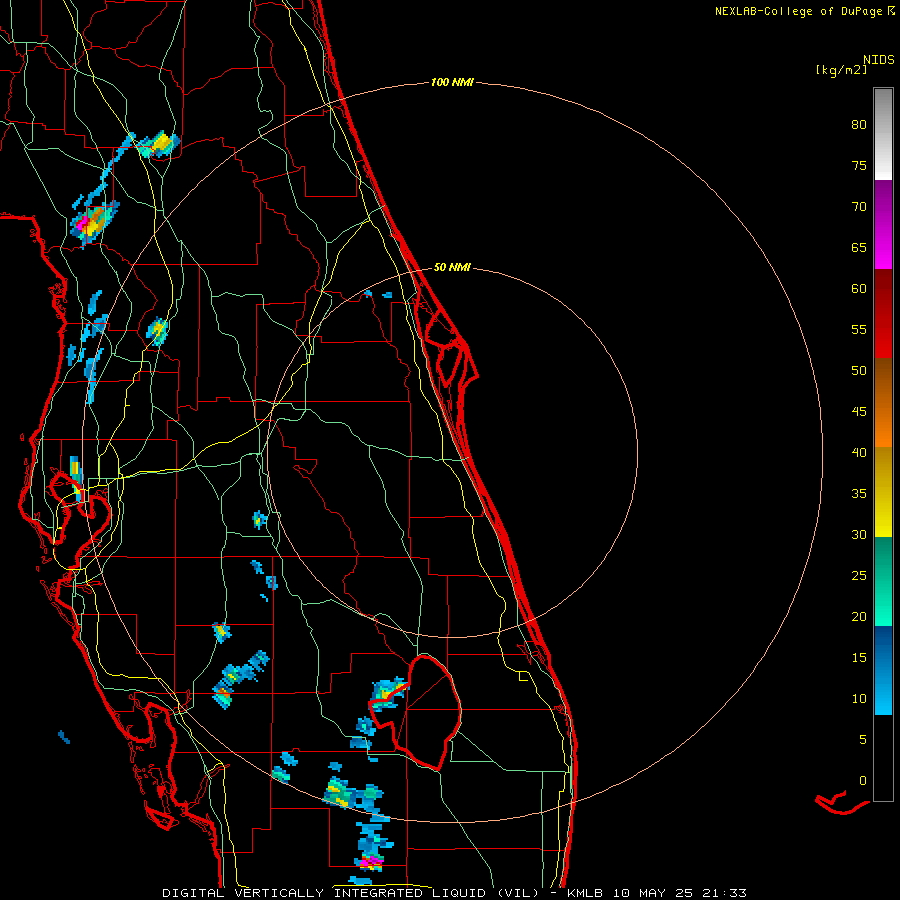Click the 40 value on the scale

(x=859, y=453)
